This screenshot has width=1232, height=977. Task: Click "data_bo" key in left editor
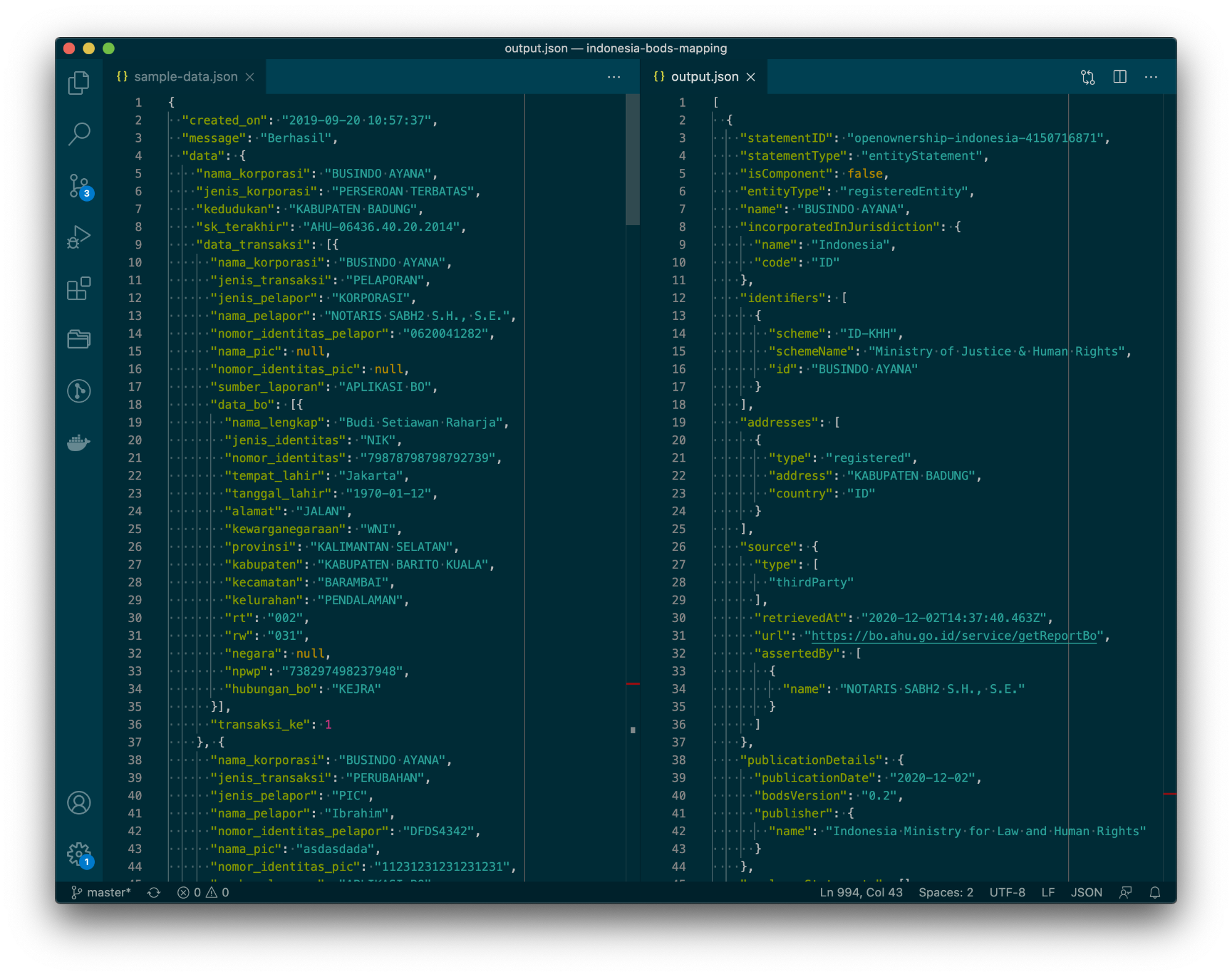[x=243, y=404]
